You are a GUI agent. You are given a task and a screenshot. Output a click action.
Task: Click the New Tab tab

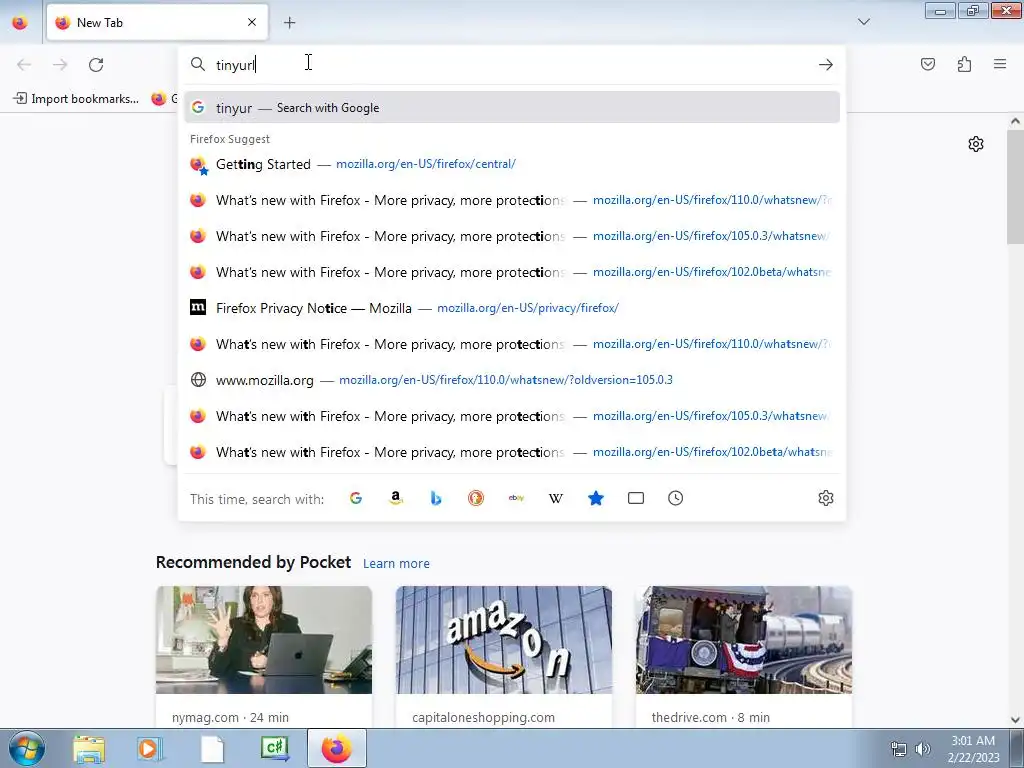click(x=157, y=23)
